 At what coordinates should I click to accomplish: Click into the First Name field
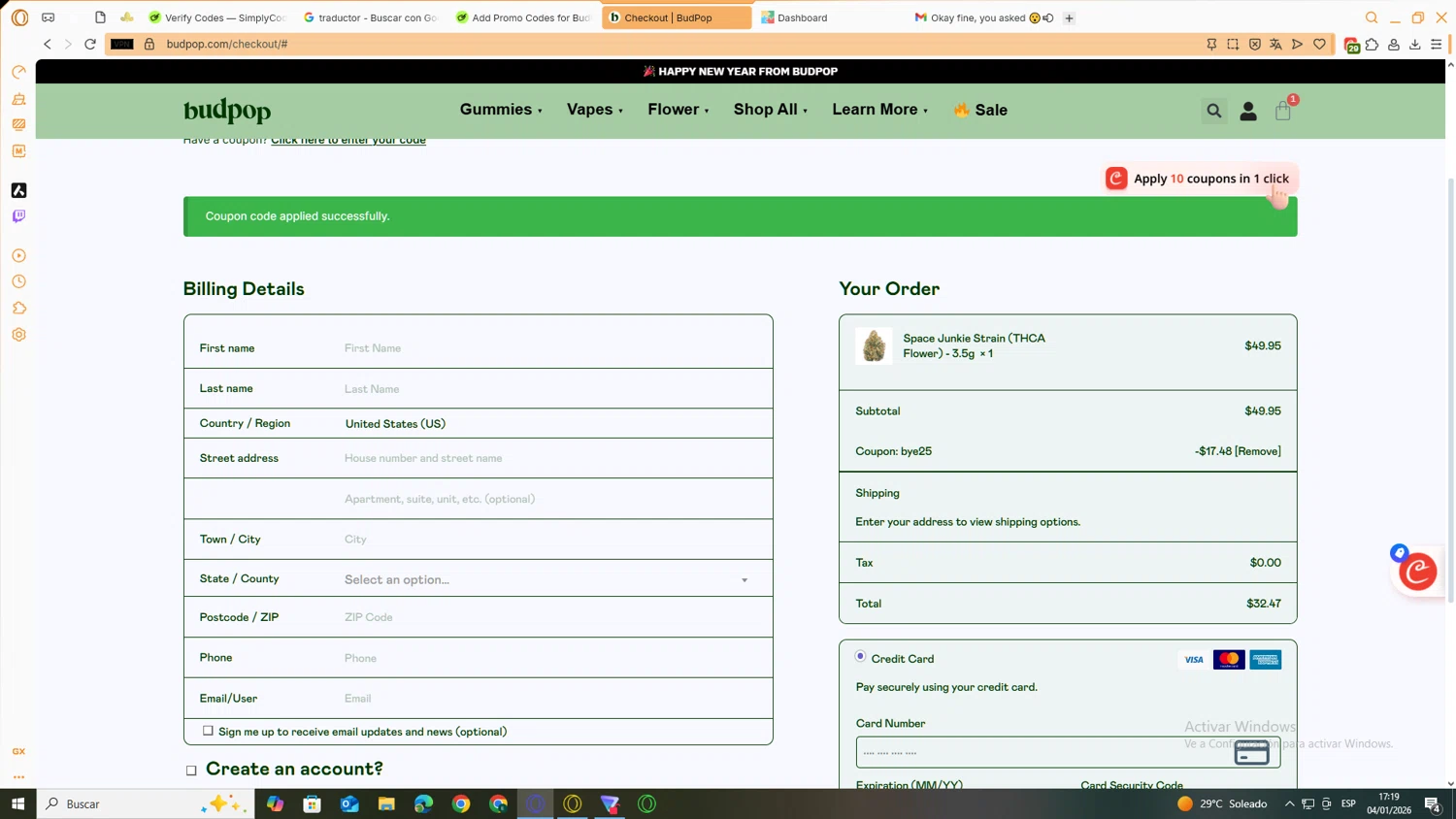pyautogui.click(x=553, y=348)
